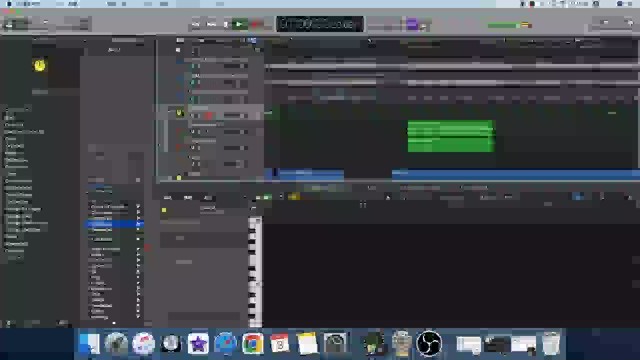Image resolution: width=640 pixels, height=360 pixels.
Task: Toggle the metronome button next to count-in
Action: (424, 26)
